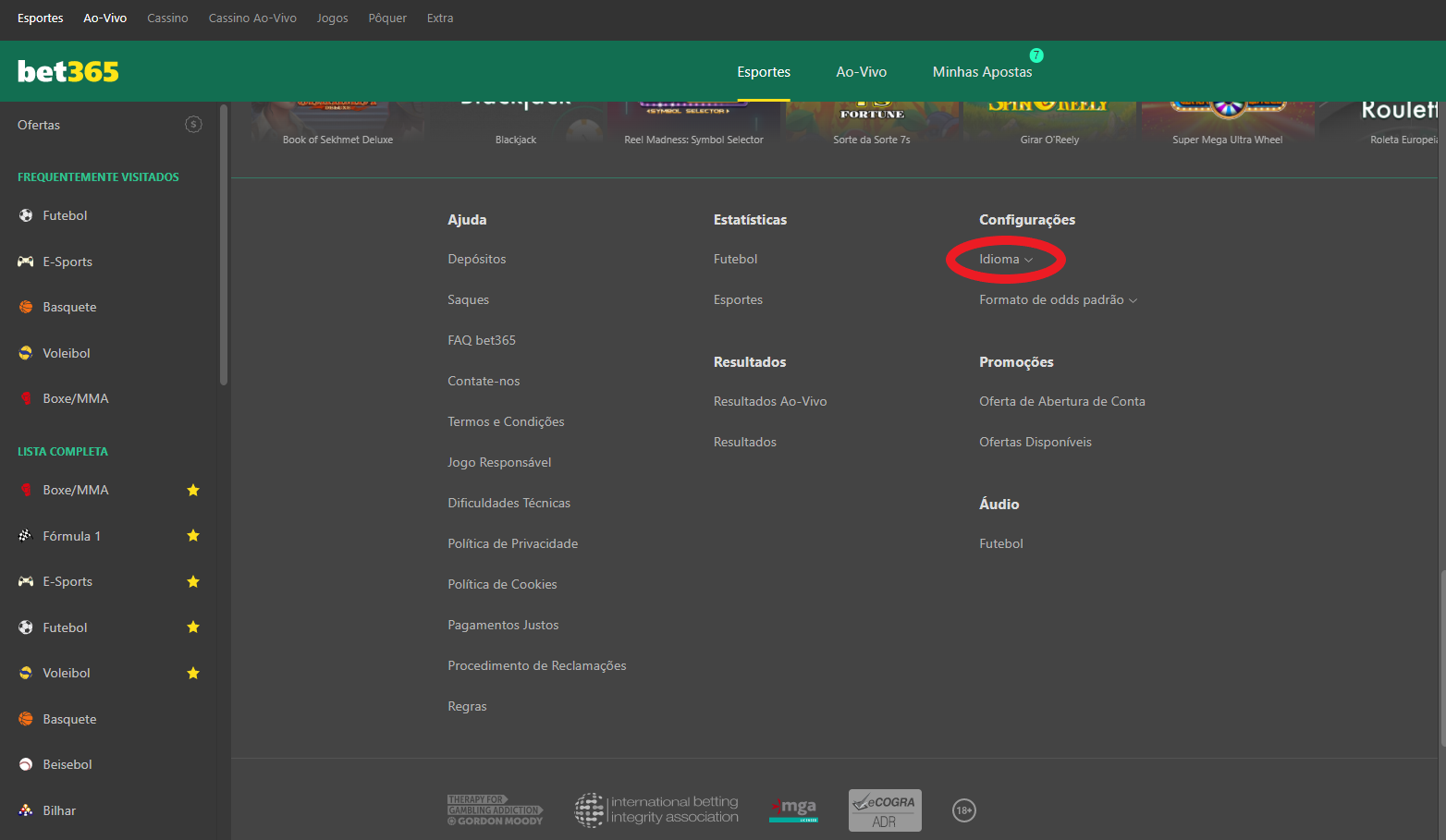Viewport: 1446px width, 840px height.
Task: Open Resultados Ao-Vivo link
Action: click(770, 401)
